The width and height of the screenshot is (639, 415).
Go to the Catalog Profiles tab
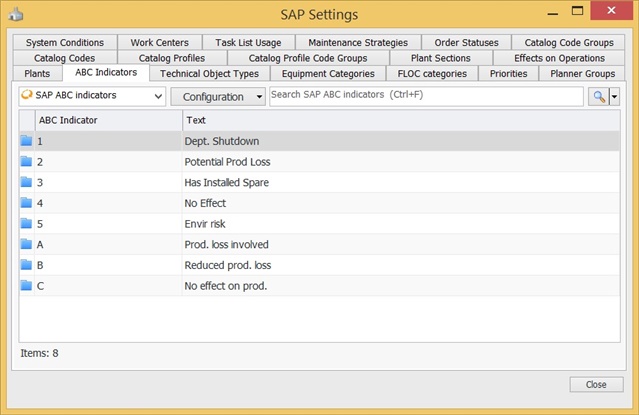172,58
